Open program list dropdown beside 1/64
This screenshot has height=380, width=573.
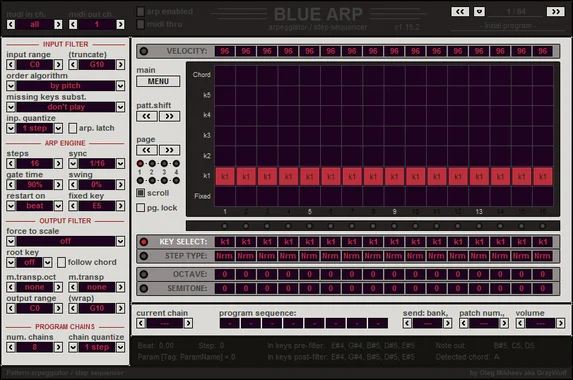pyautogui.click(x=479, y=12)
